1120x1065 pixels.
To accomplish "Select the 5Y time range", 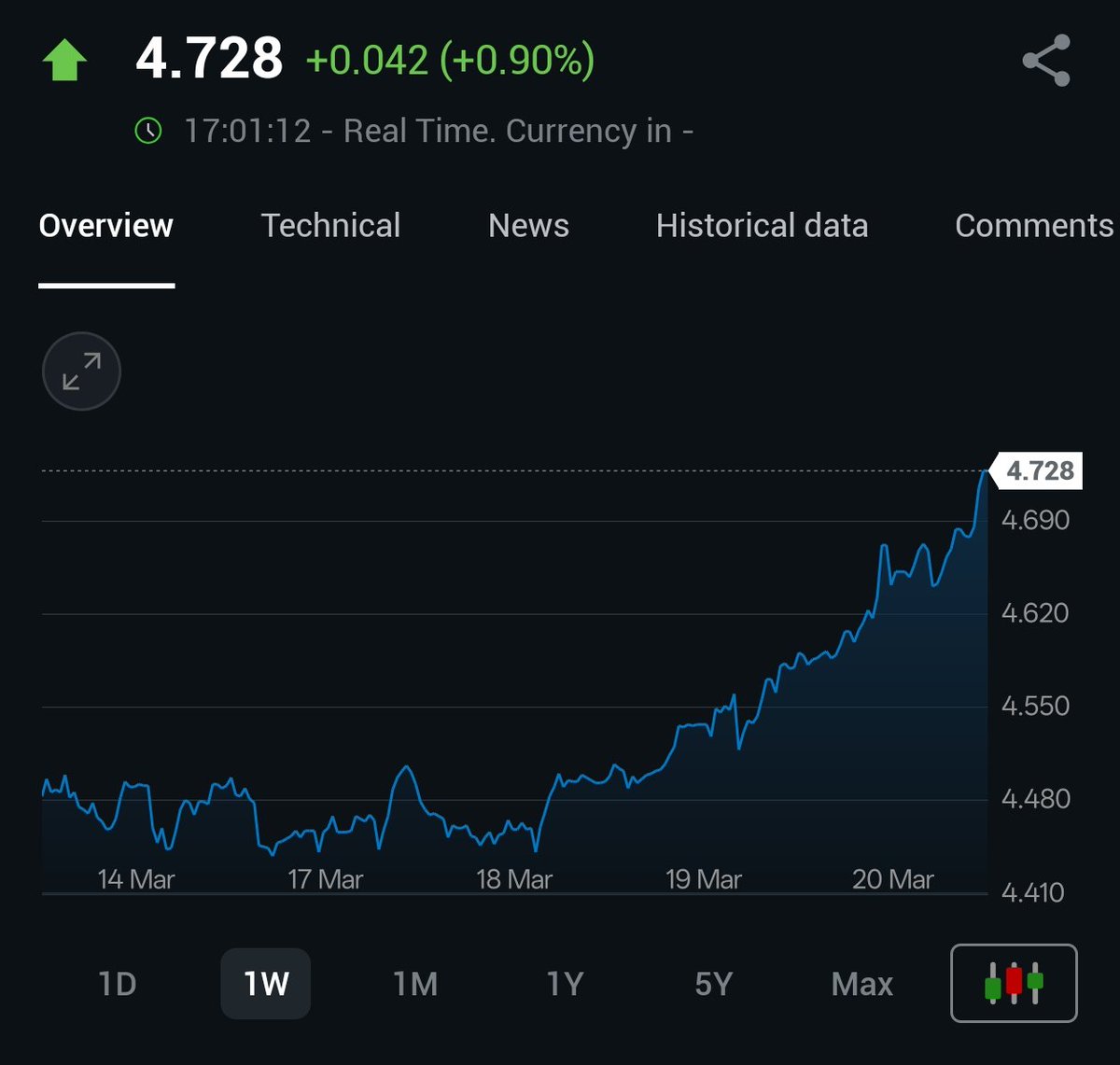I will pos(713,984).
